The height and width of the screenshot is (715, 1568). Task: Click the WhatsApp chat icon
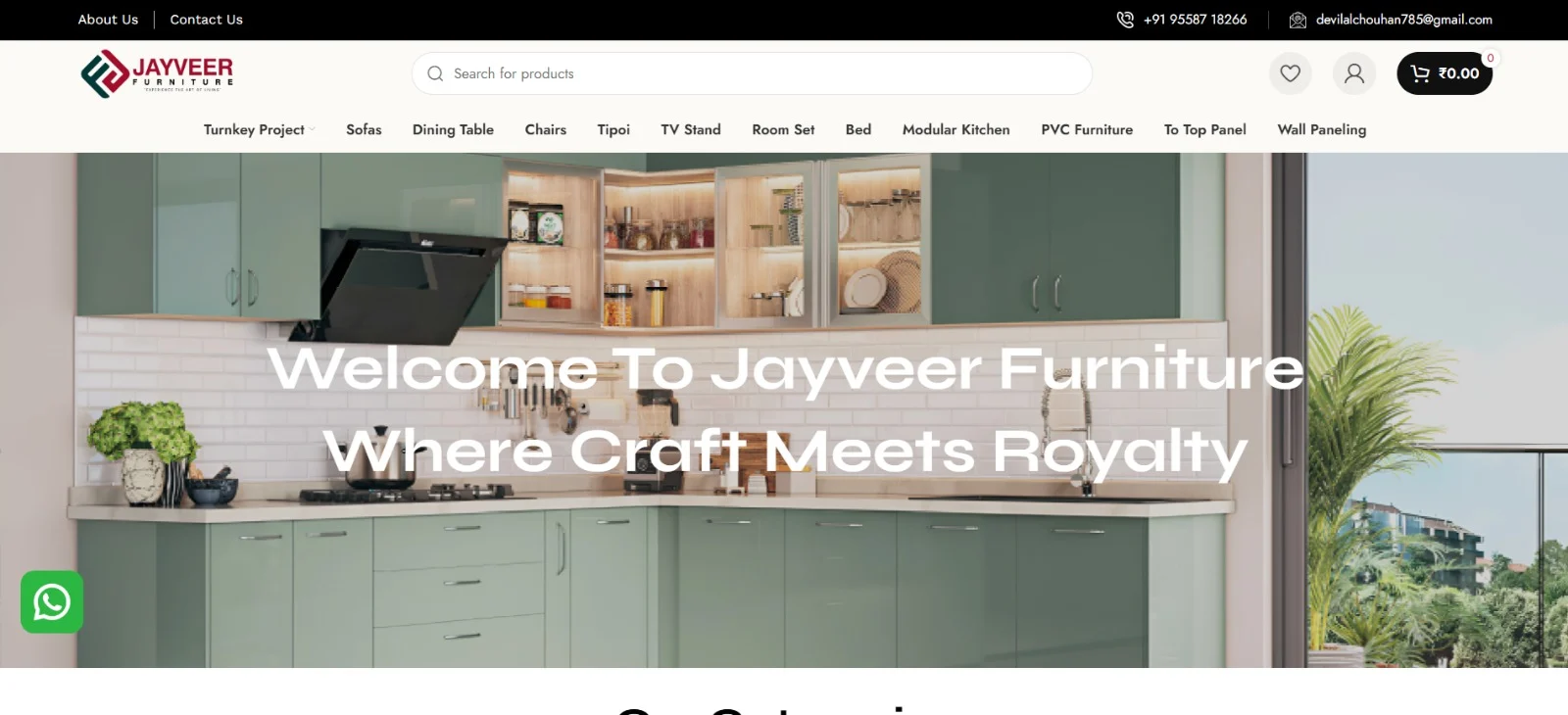click(x=52, y=602)
